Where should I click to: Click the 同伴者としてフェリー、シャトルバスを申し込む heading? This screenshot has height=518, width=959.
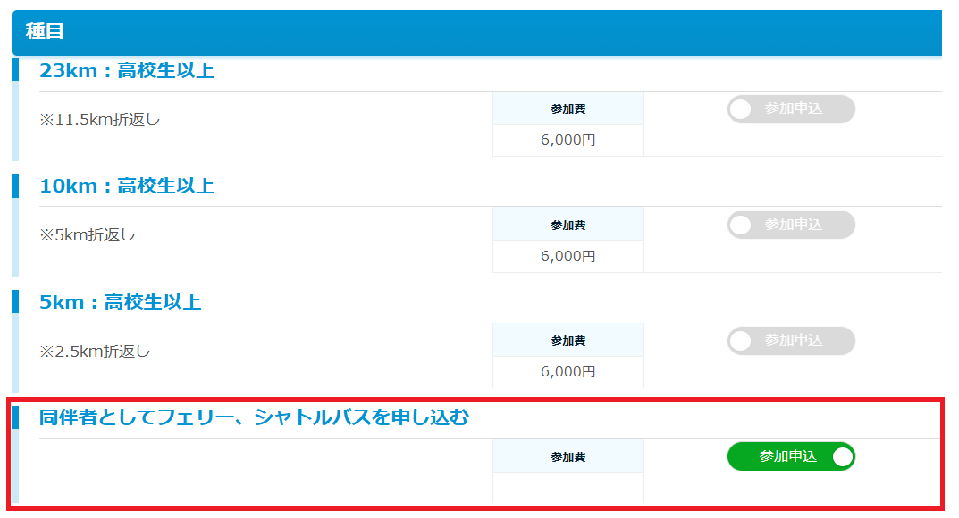point(253,418)
